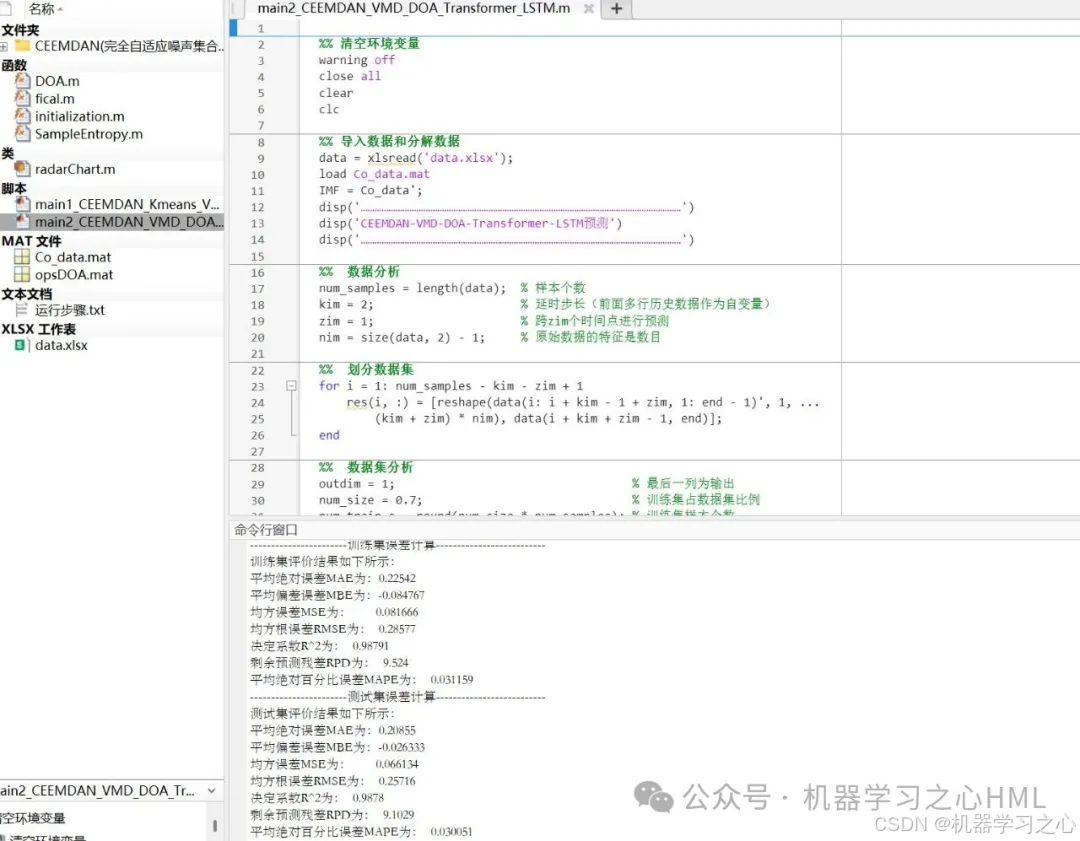
Task: Select data.xlsx file name
Action: coord(61,345)
